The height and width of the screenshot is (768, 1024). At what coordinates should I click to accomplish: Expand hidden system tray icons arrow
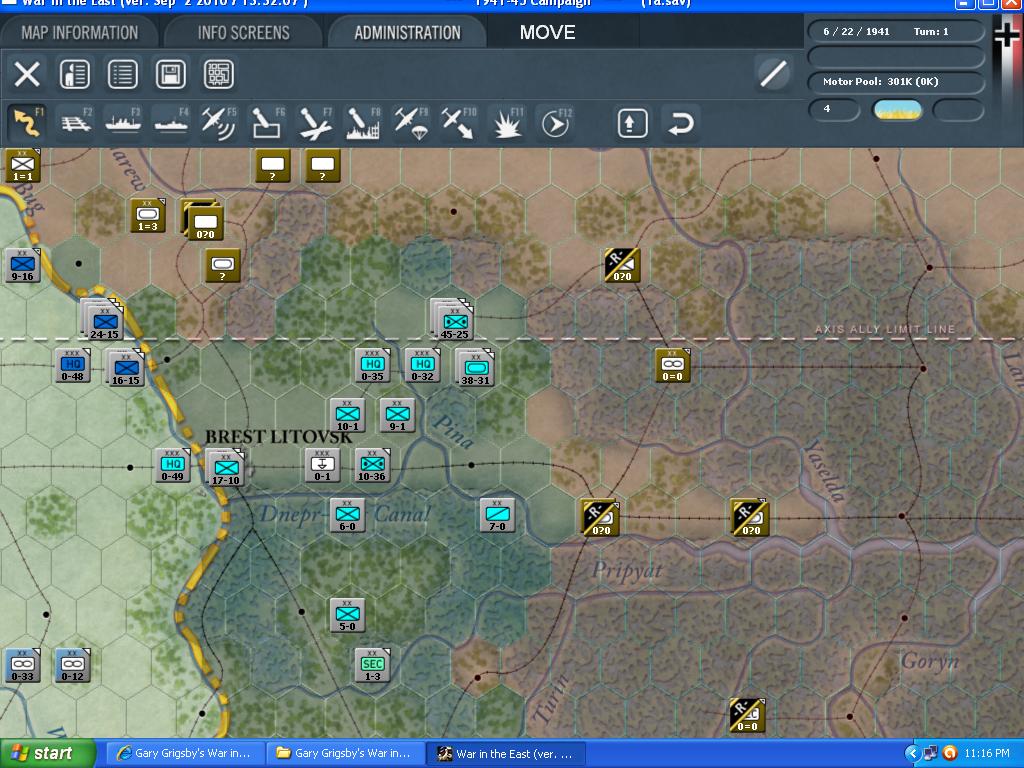click(912, 753)
